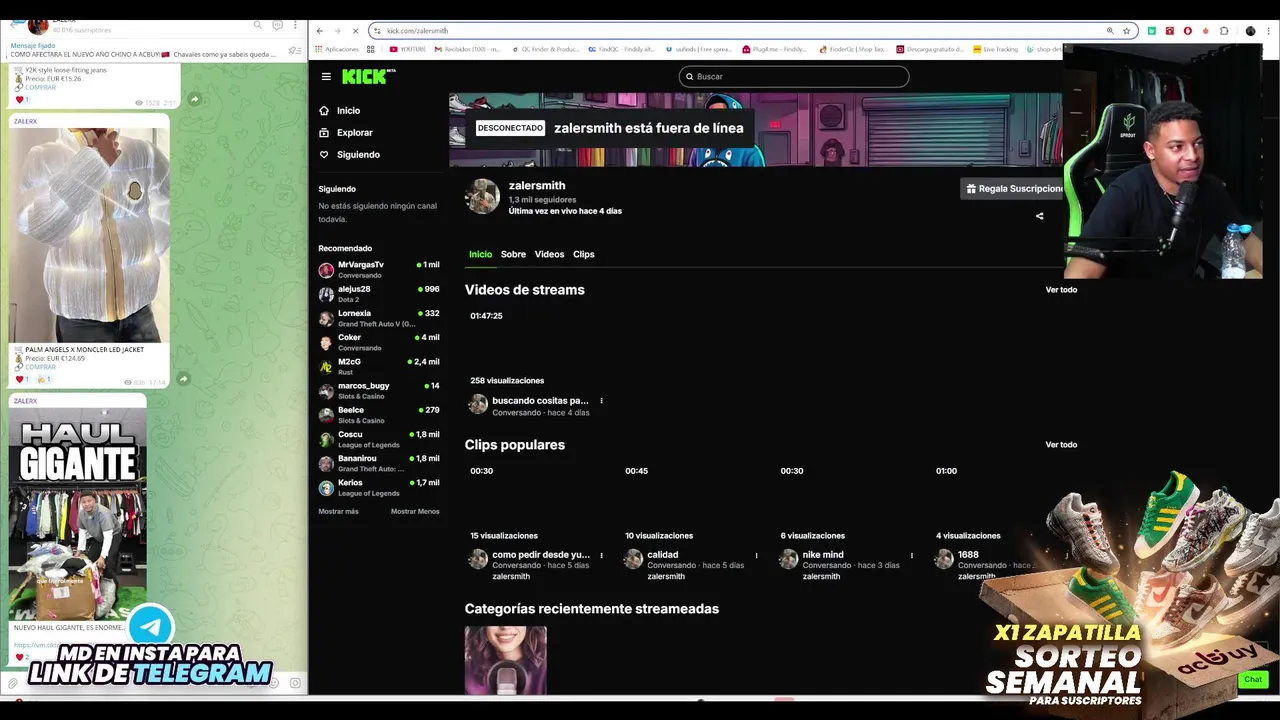The image size is (1280, 720).
Task: Open recommended channel MrVargasTv
Action: pyautogui.click(x=379, y=270)
